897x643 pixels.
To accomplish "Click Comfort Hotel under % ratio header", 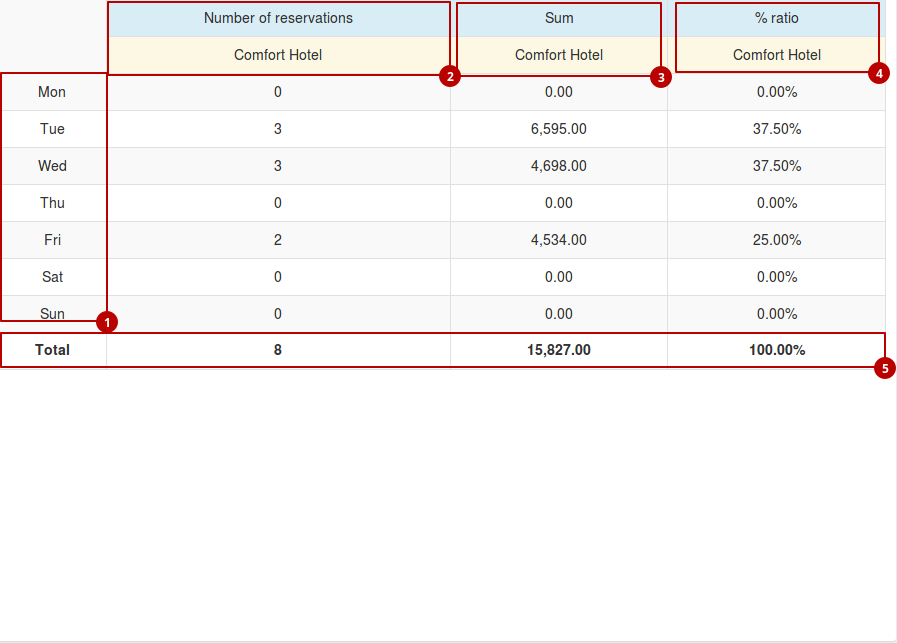I will tap(777, 55).
